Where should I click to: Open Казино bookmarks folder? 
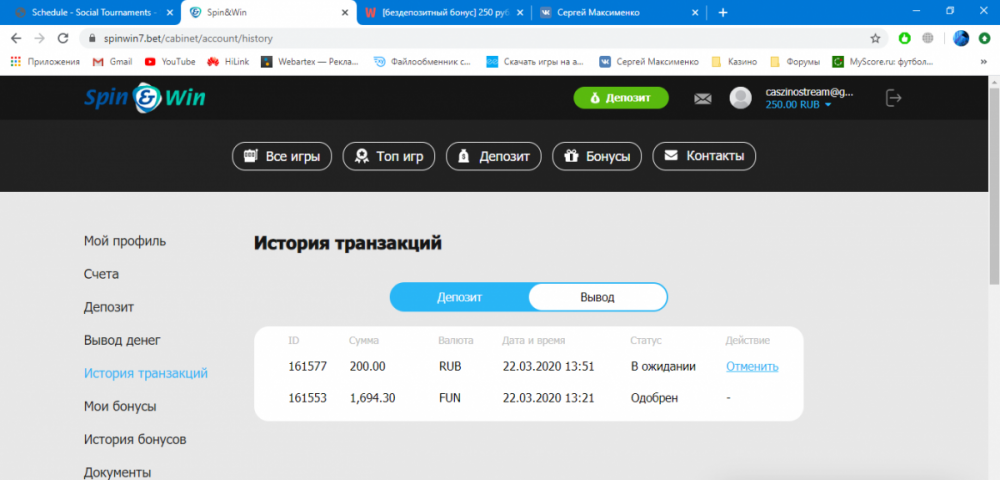pyautogui.click(x=736, y=61)
